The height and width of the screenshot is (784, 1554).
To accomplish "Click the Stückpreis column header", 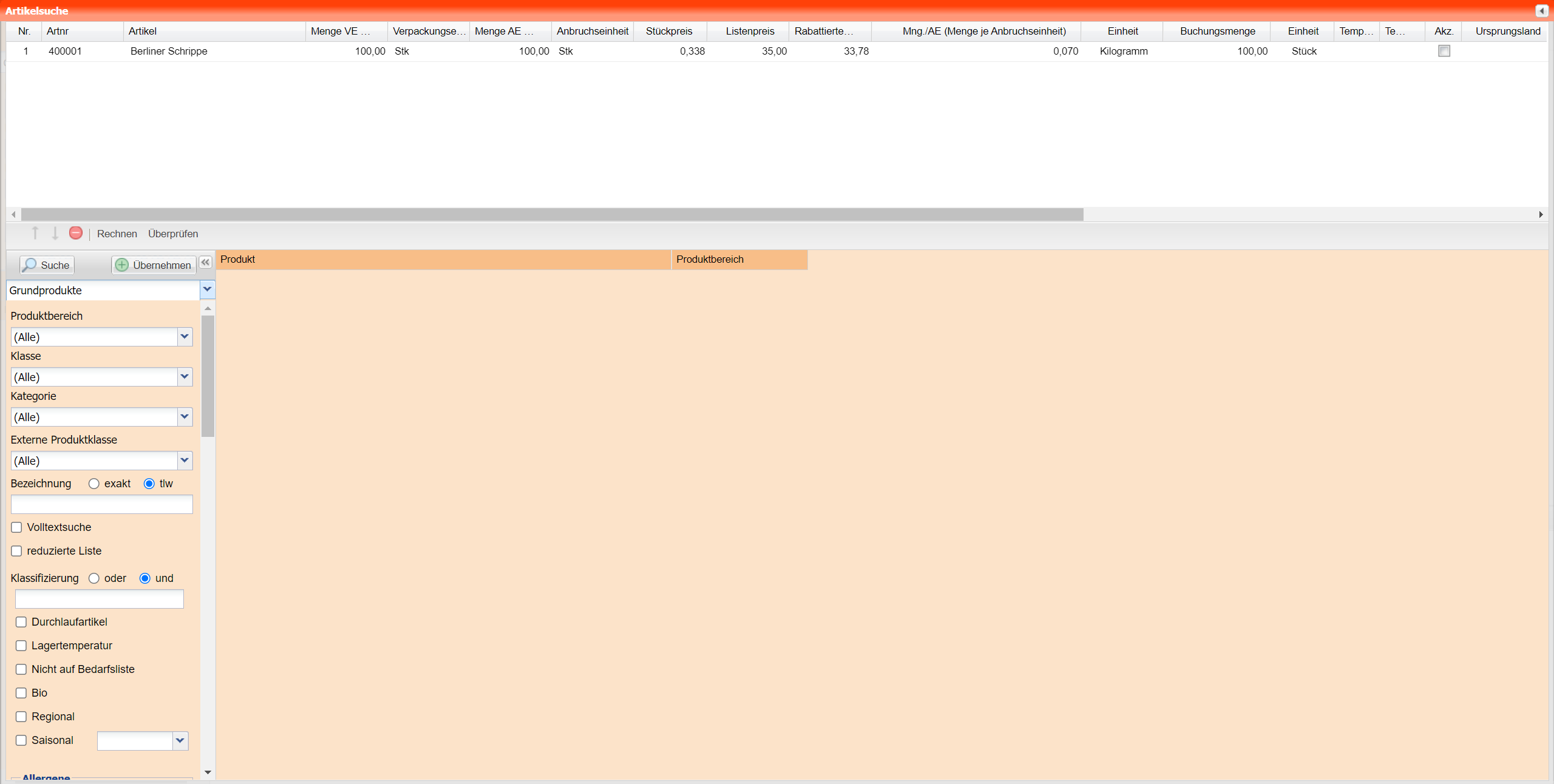I will pos(669,31).
